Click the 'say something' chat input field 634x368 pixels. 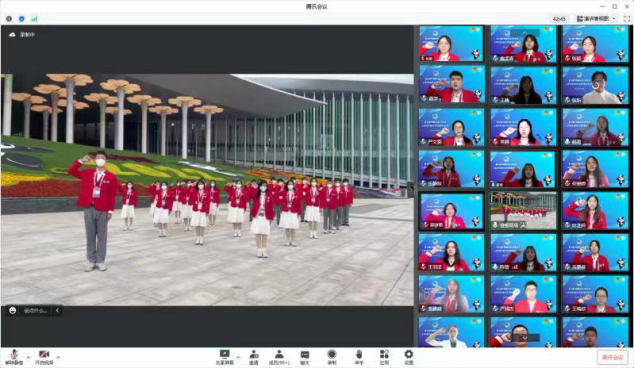(36, 311)
